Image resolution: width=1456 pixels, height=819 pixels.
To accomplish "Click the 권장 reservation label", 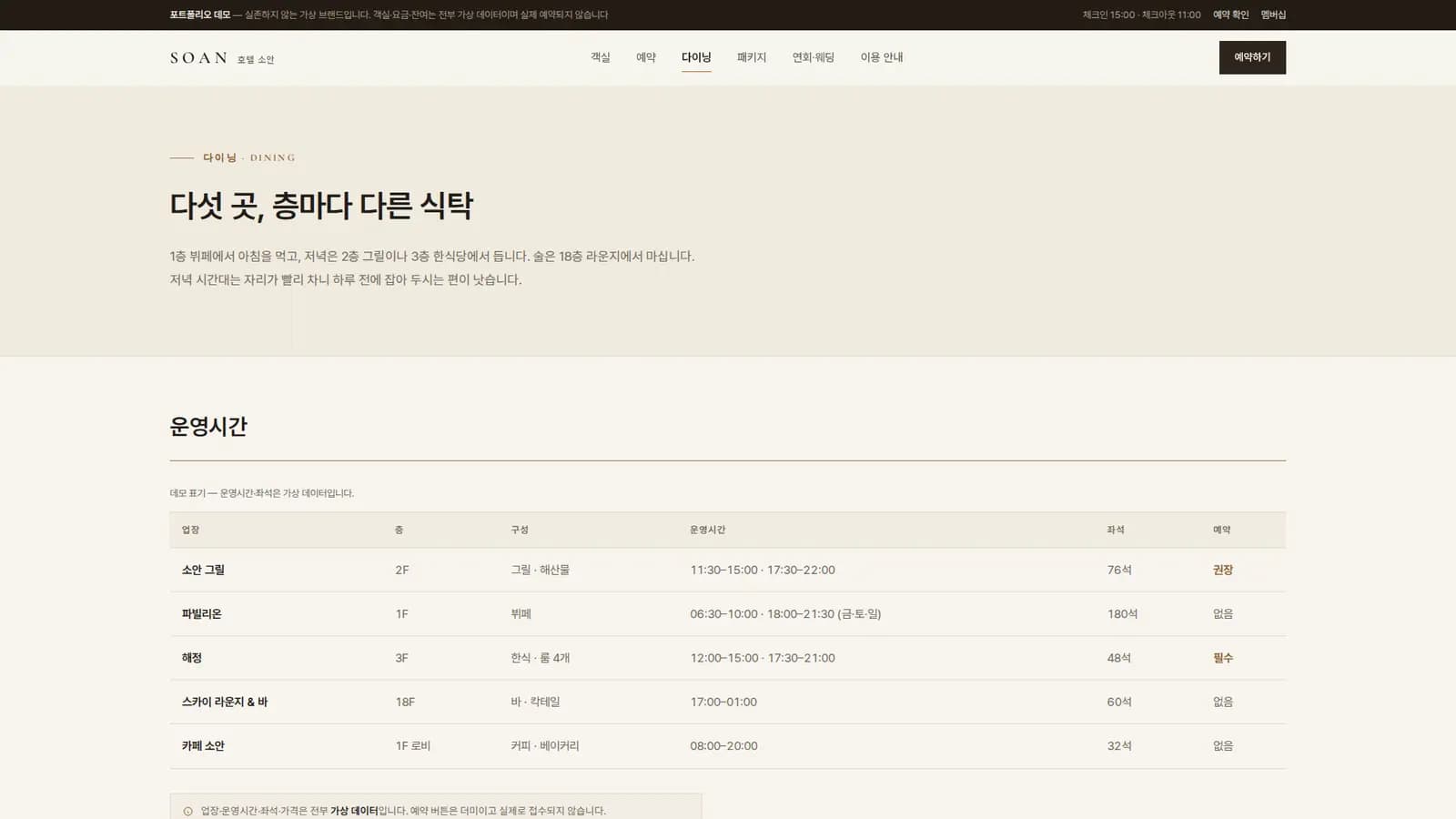I will [x=1223, y=570].
